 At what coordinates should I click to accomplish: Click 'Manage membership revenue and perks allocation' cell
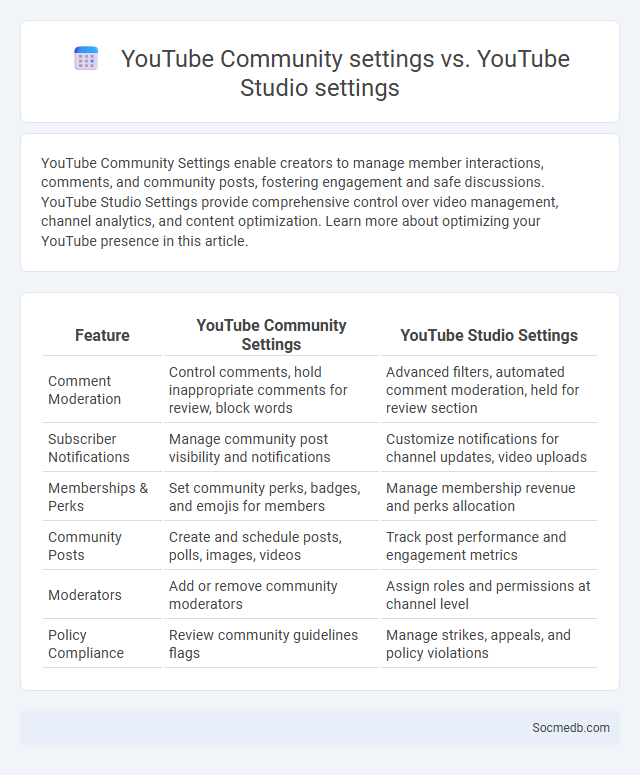point(489,497)
